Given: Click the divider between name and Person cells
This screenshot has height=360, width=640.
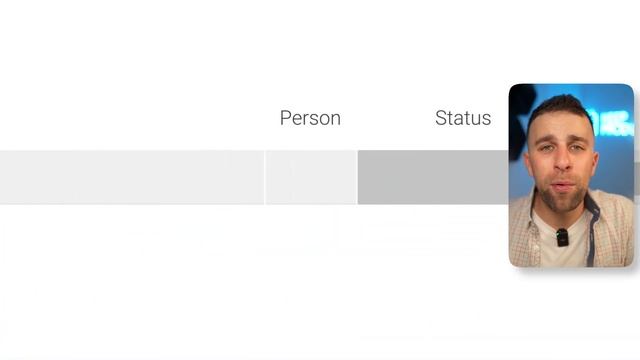Looking at the screenshot, I should [265, 177].
